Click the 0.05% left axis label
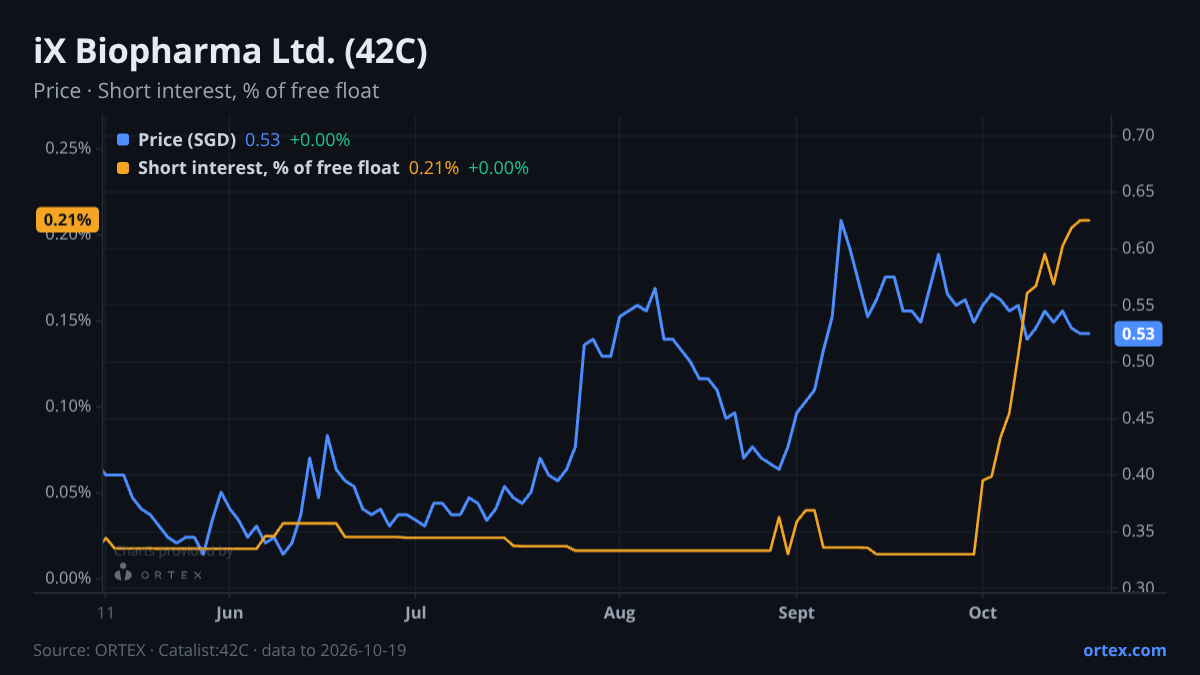This screenshot has width=1200, height=675. click(x=68, y=492)
